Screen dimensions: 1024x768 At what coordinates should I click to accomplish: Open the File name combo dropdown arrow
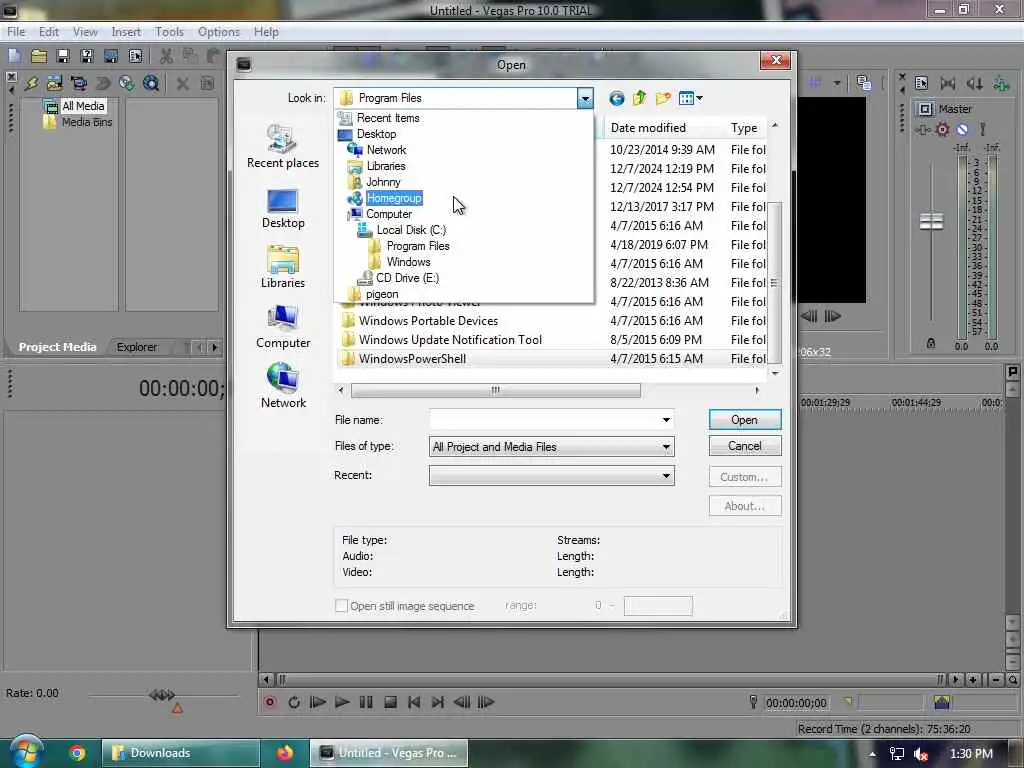(666, 419)
